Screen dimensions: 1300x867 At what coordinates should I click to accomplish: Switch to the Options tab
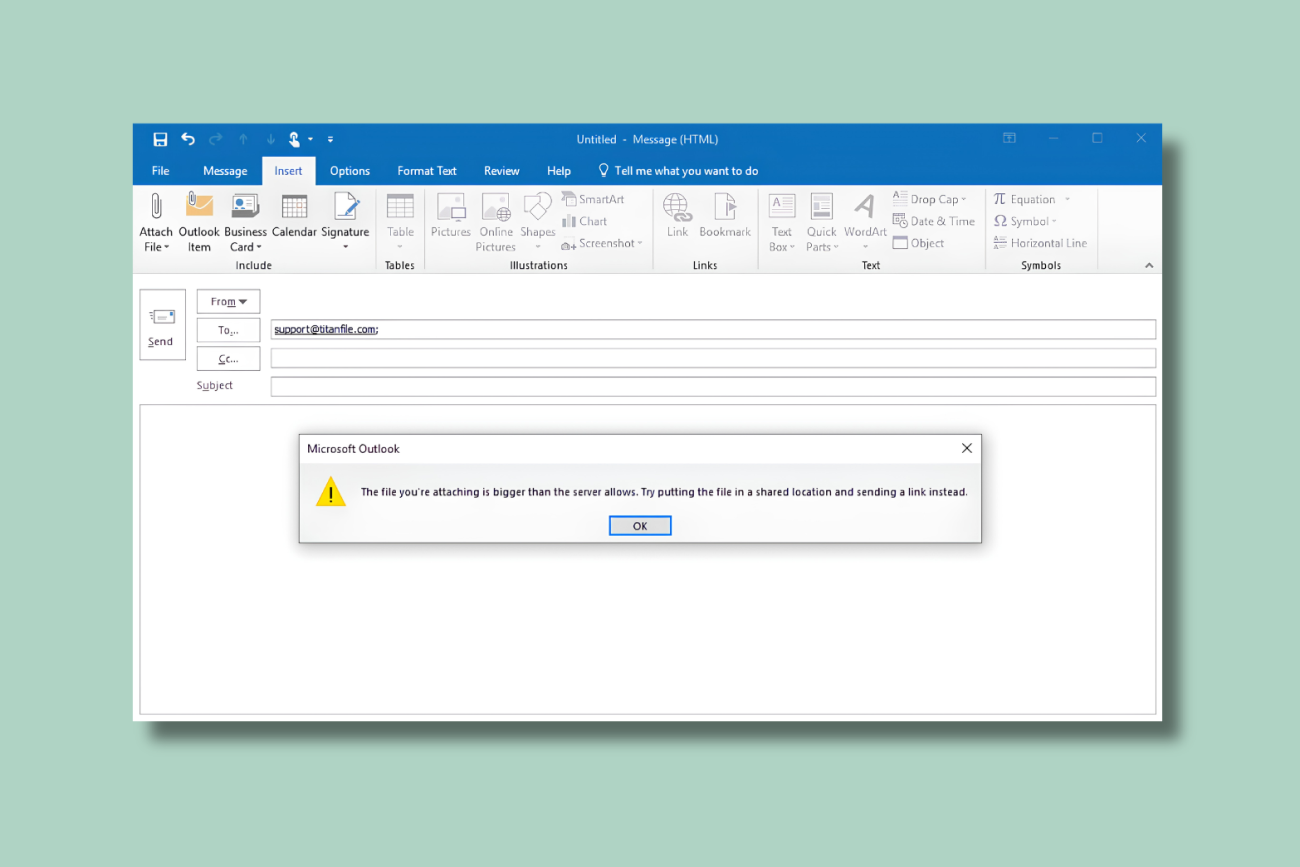350,171
